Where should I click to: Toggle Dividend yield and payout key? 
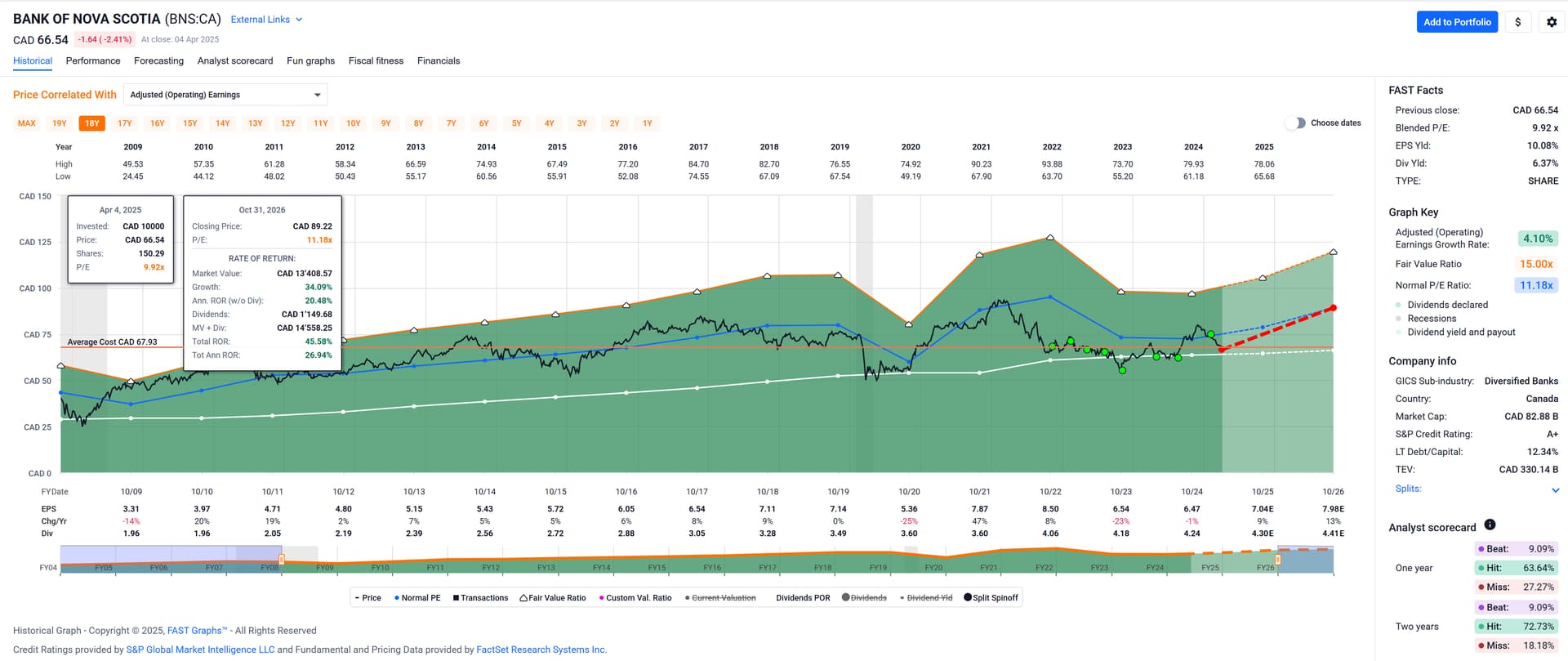pos(1455,333)
